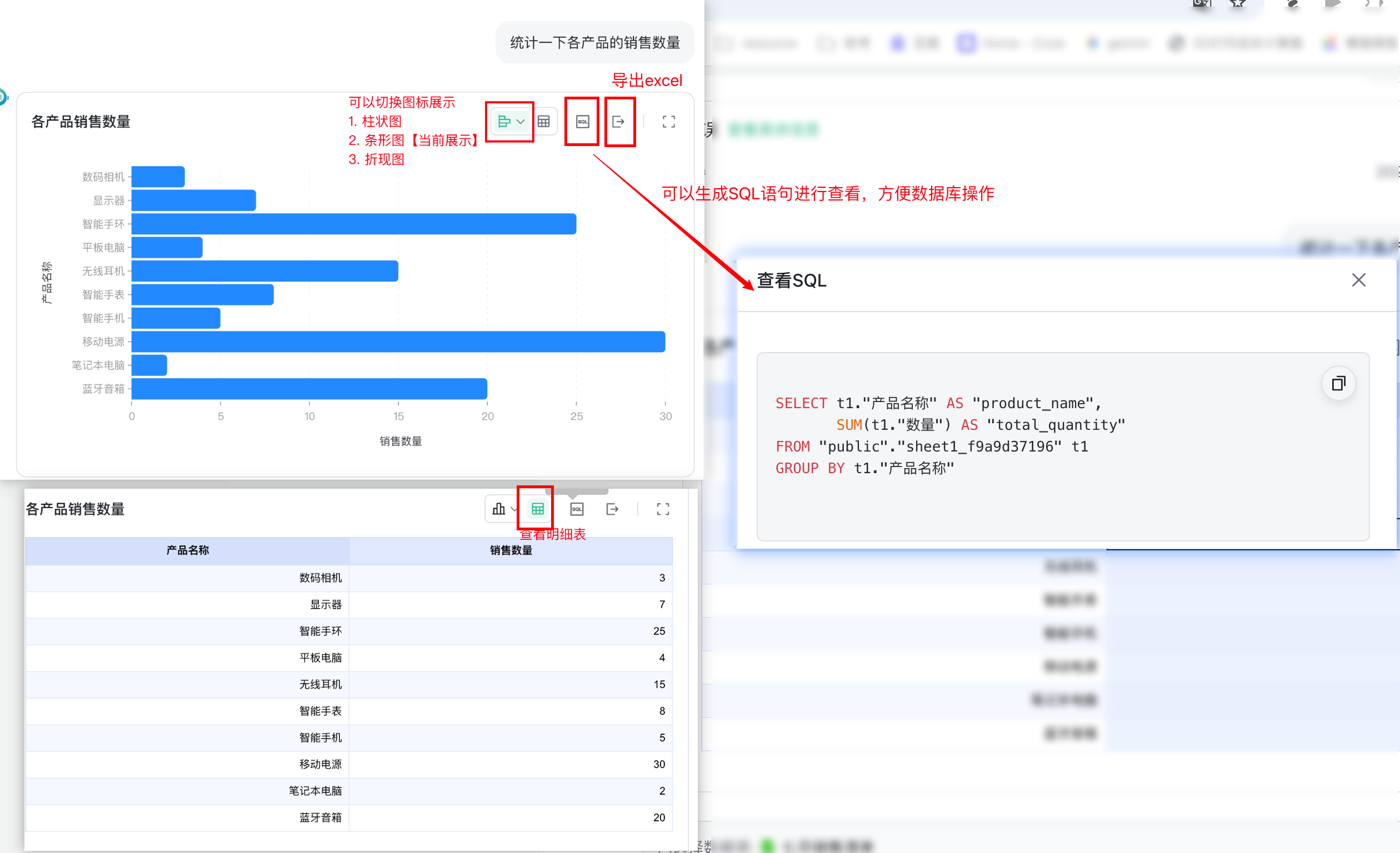Click the 产品名称 table column header
The image size is (1400, 853).
point(188,550)
